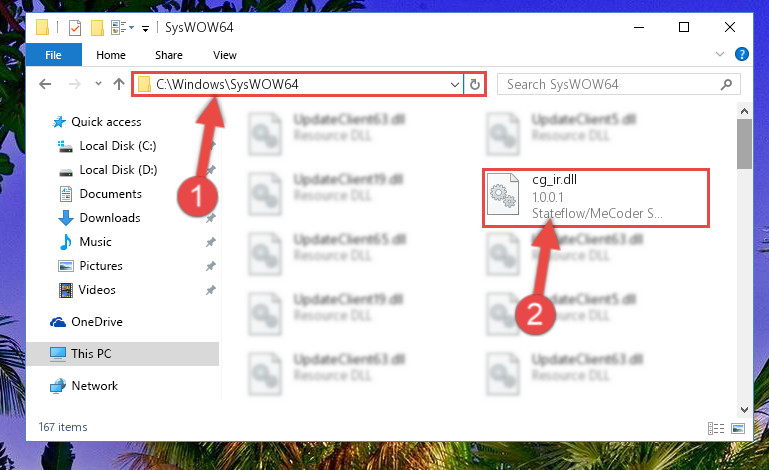Switch to the View ribbon tab

(225, 55)
